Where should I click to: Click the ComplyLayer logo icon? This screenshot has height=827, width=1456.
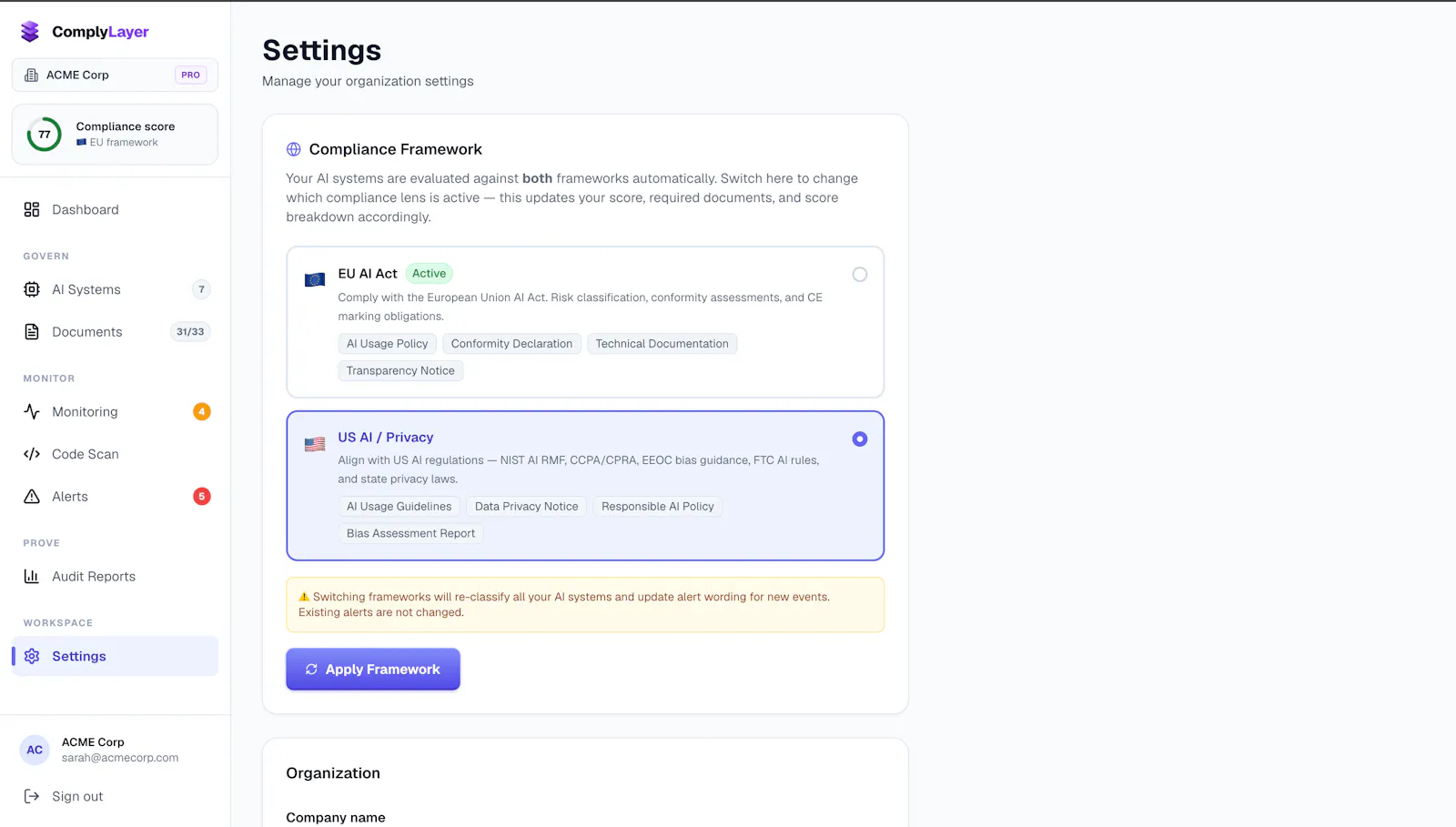pos(30,32)
